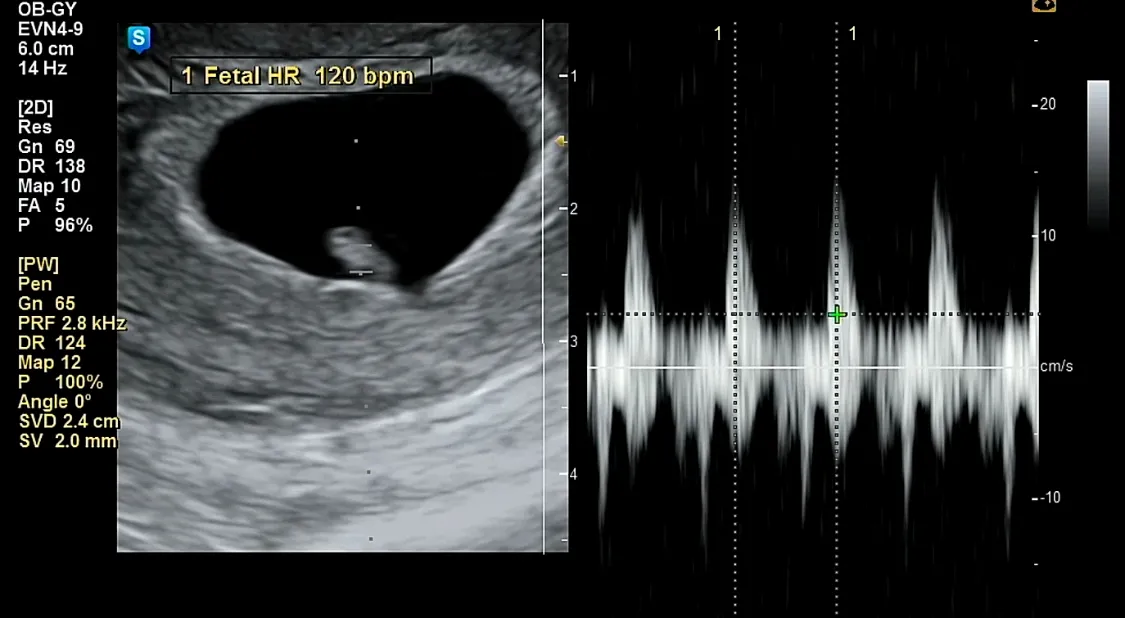Click the cm/s velocity unit label
Image resolution: width=1125 pixels, height=618 pixels.
click(x=1056, y=367)
